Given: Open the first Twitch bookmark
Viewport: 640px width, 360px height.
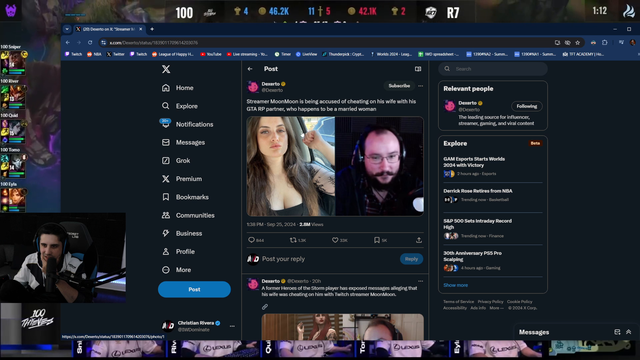Looking at the screenshot, I should [x=73, y=54].
